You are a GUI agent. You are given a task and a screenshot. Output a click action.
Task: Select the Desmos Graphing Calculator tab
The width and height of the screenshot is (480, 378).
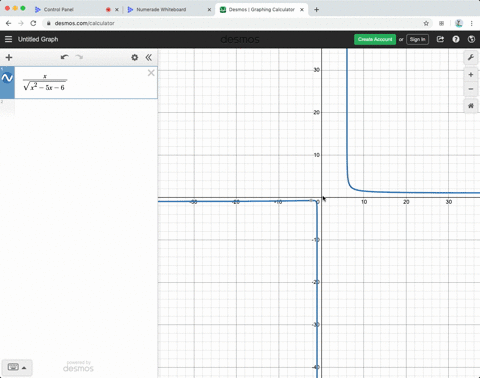(x=261, y=10)
